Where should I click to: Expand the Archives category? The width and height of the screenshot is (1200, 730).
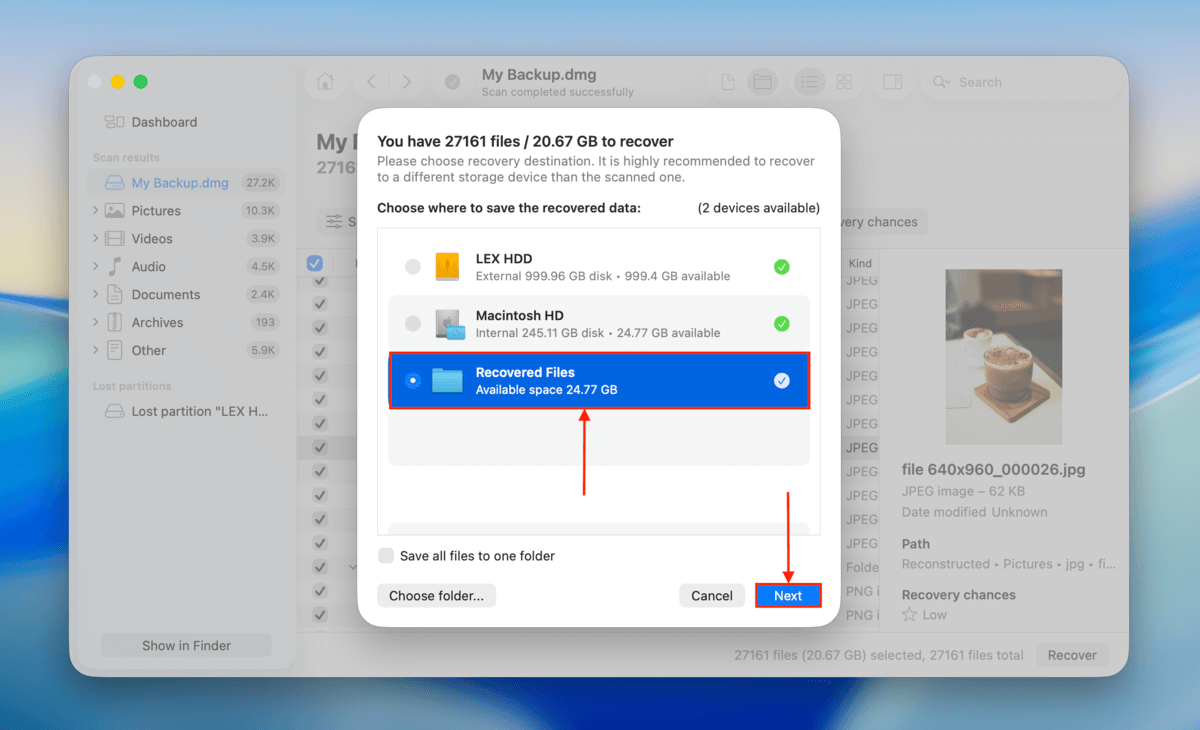95,323
